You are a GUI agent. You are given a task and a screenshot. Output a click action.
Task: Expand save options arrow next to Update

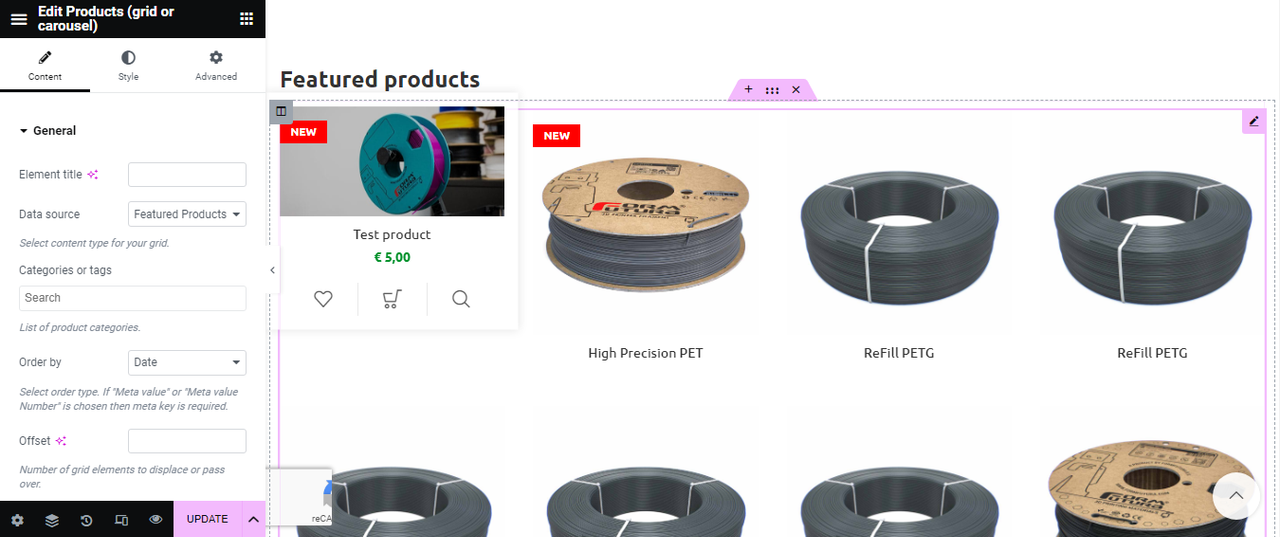point(253,519)
